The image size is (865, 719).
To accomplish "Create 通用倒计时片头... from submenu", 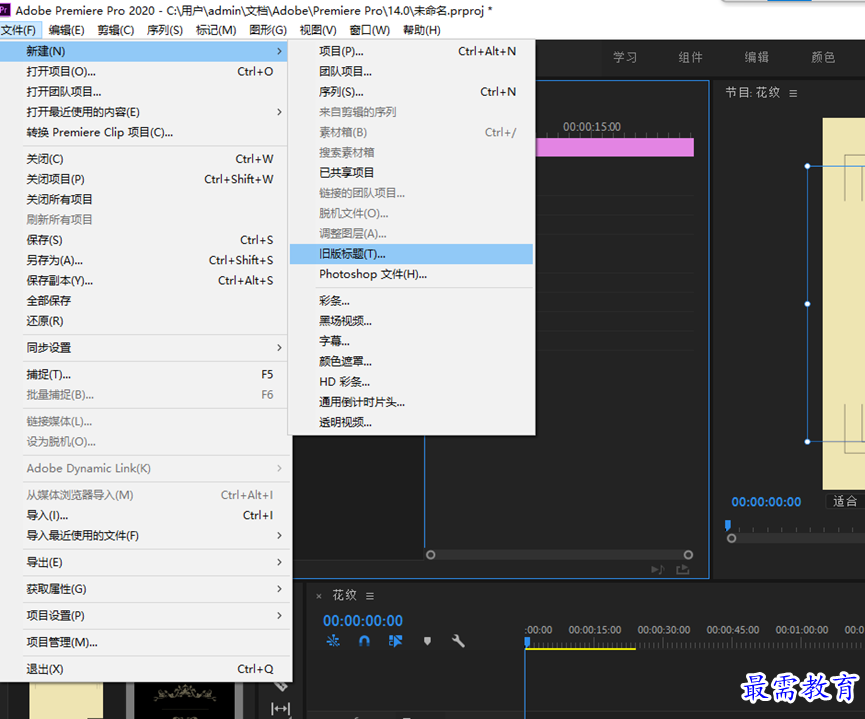I will point(412,402).
